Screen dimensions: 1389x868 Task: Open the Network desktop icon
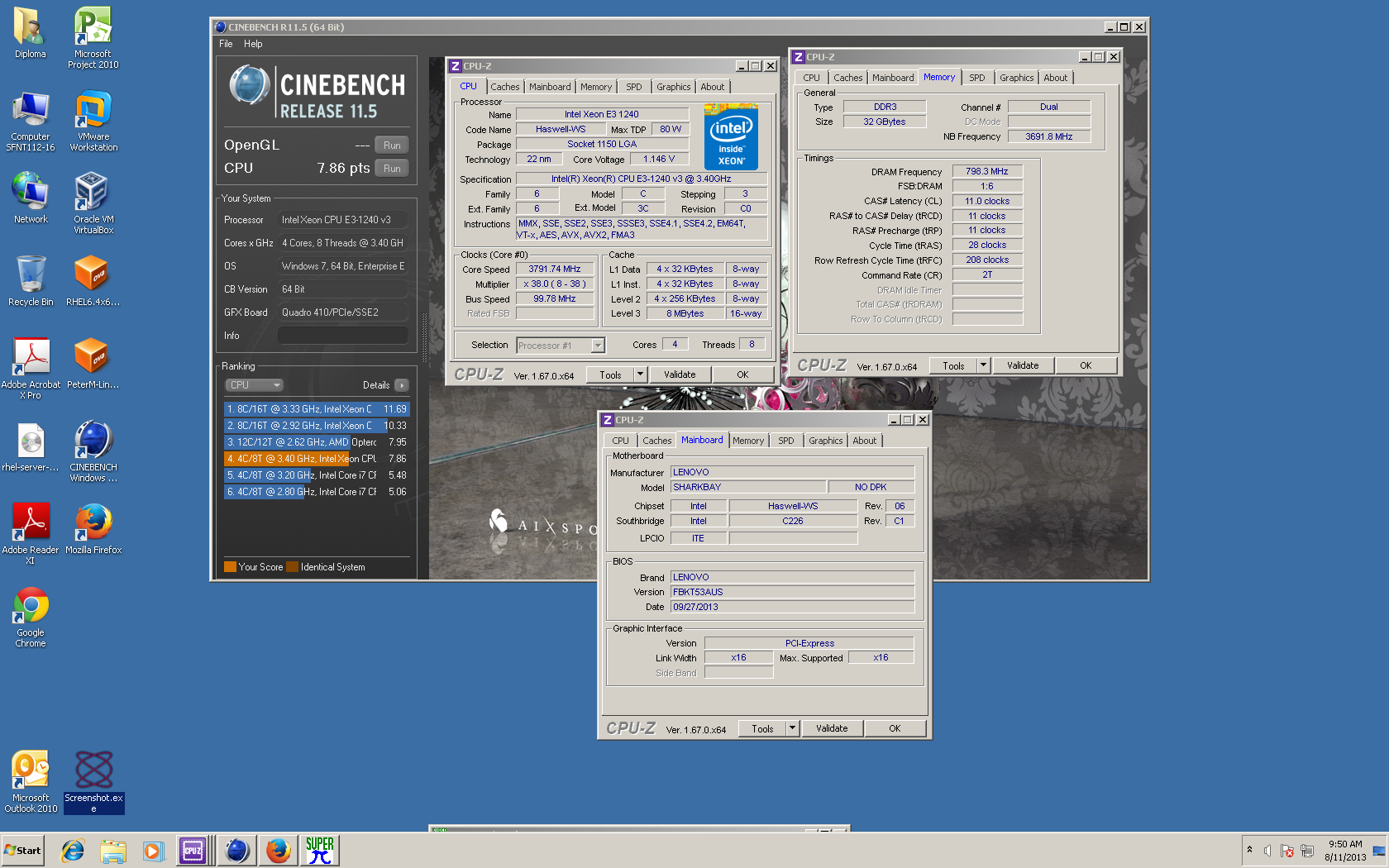pos(31,197)
